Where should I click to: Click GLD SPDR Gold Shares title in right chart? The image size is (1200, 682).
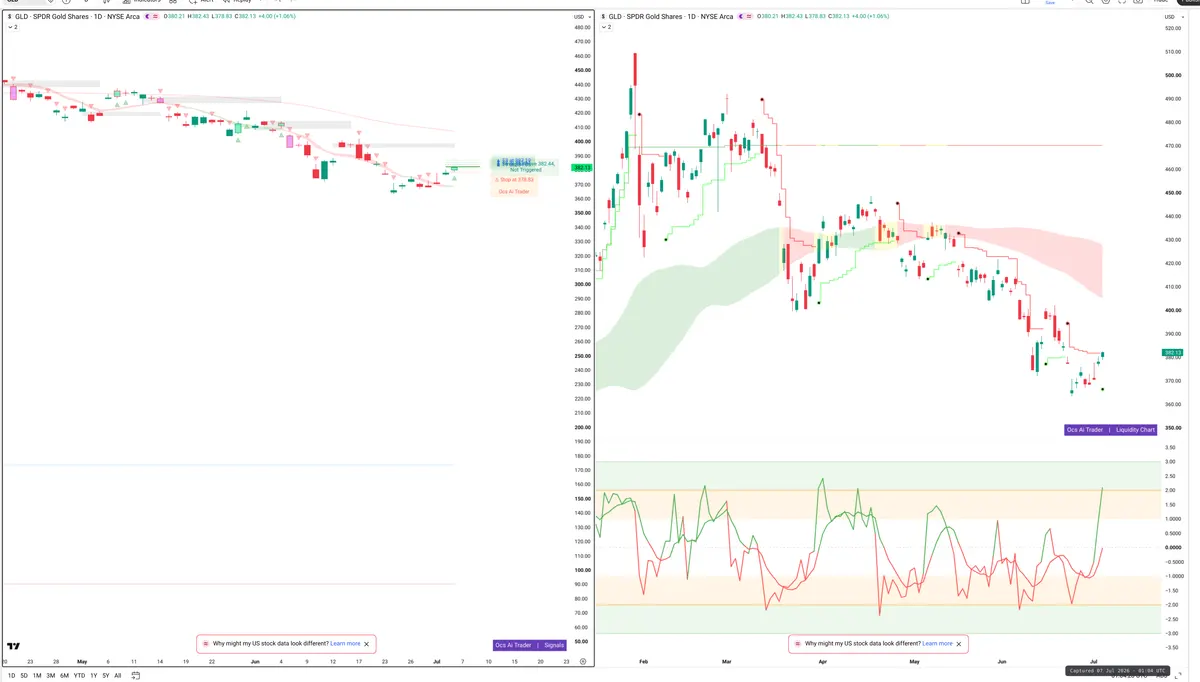[671, 17]
